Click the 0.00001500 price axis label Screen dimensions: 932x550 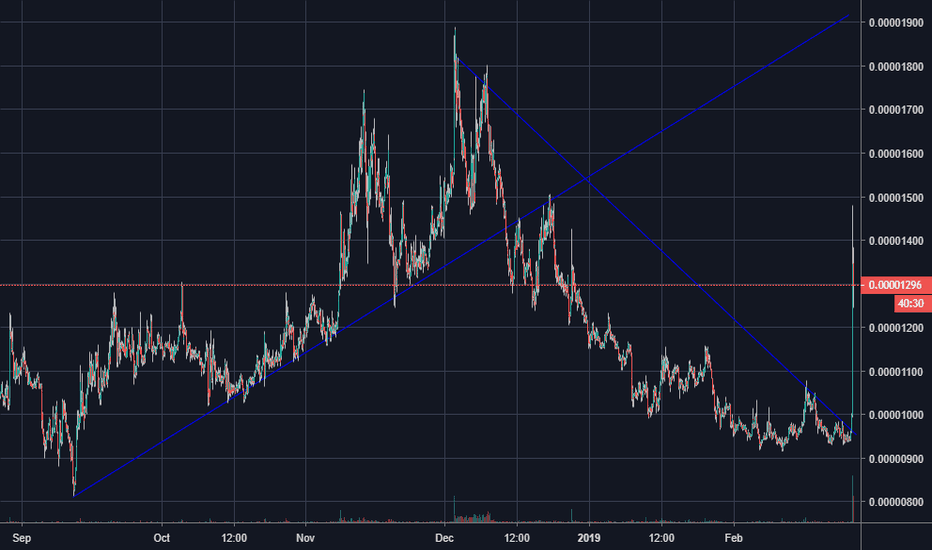pyautogui.click(x=896, y=197)
